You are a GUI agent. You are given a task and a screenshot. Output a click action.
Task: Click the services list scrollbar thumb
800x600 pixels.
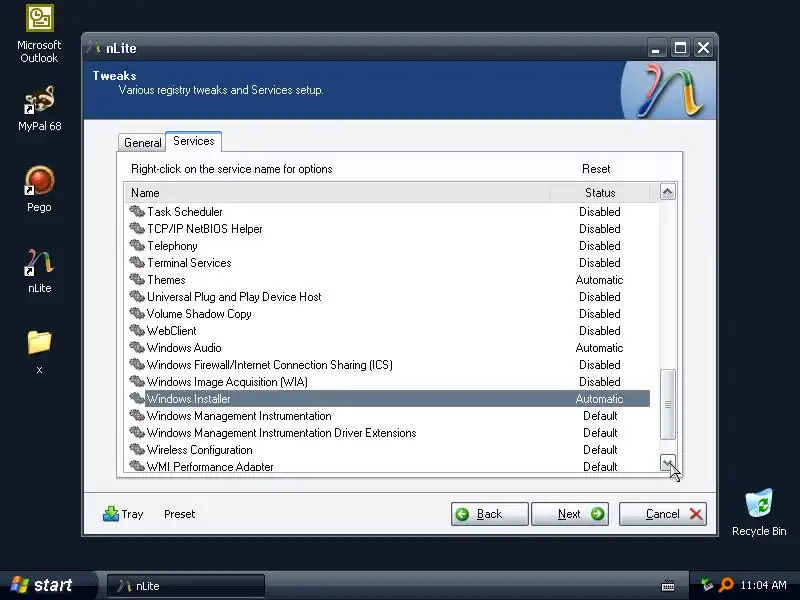click(x=667, y=404)
